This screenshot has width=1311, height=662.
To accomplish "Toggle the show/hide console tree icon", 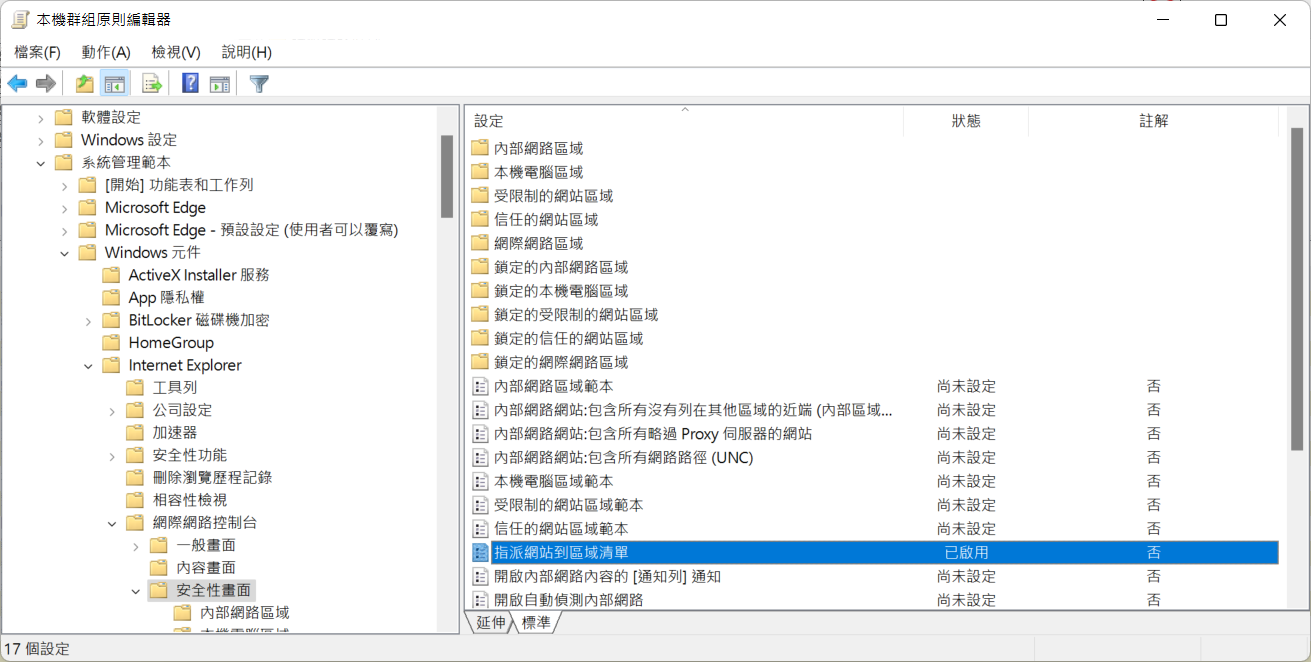I will coord(115,84).
